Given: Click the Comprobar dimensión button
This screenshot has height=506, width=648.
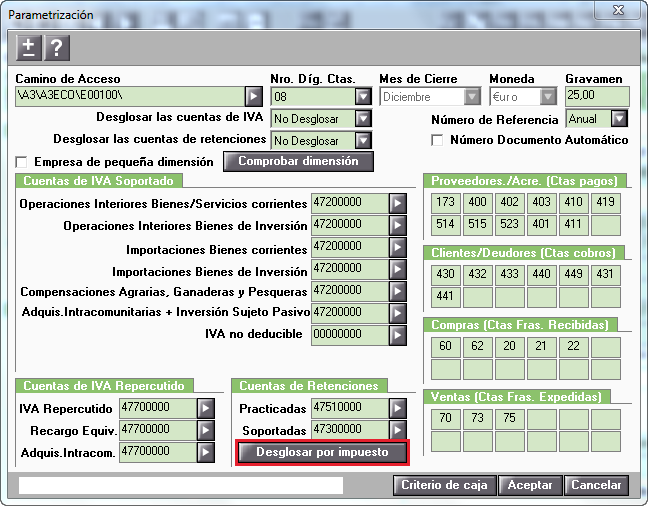Looking at the screenshot, I should coord(298,161).
